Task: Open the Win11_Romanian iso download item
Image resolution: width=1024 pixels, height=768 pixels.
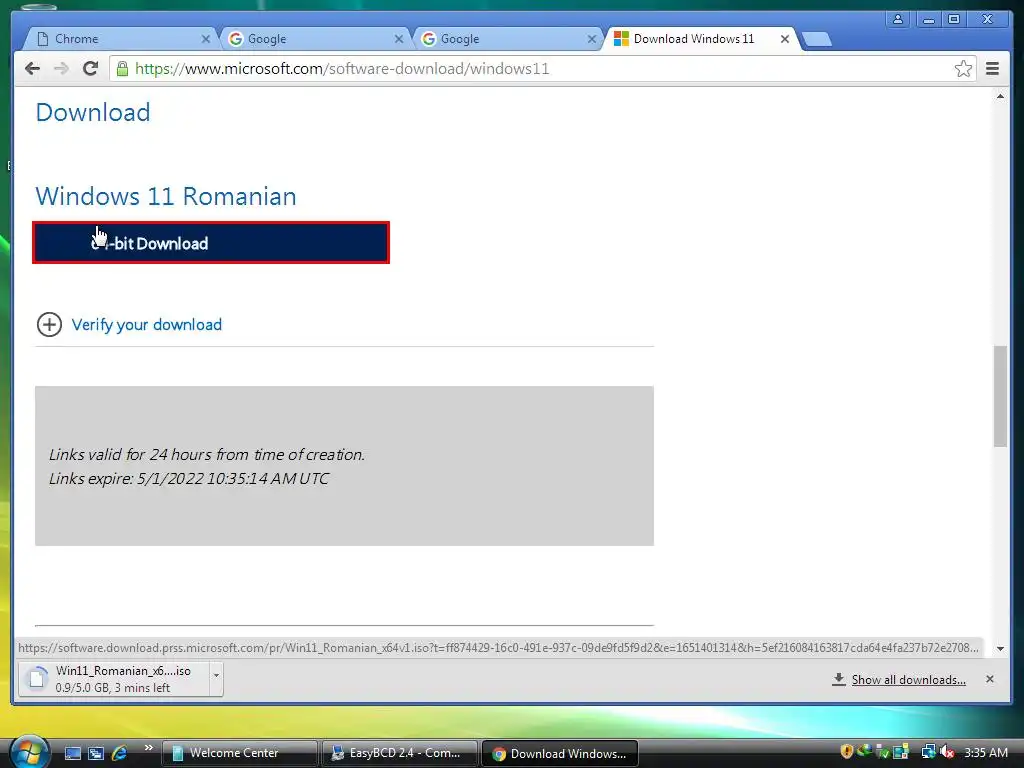Action: coord(114,679)
